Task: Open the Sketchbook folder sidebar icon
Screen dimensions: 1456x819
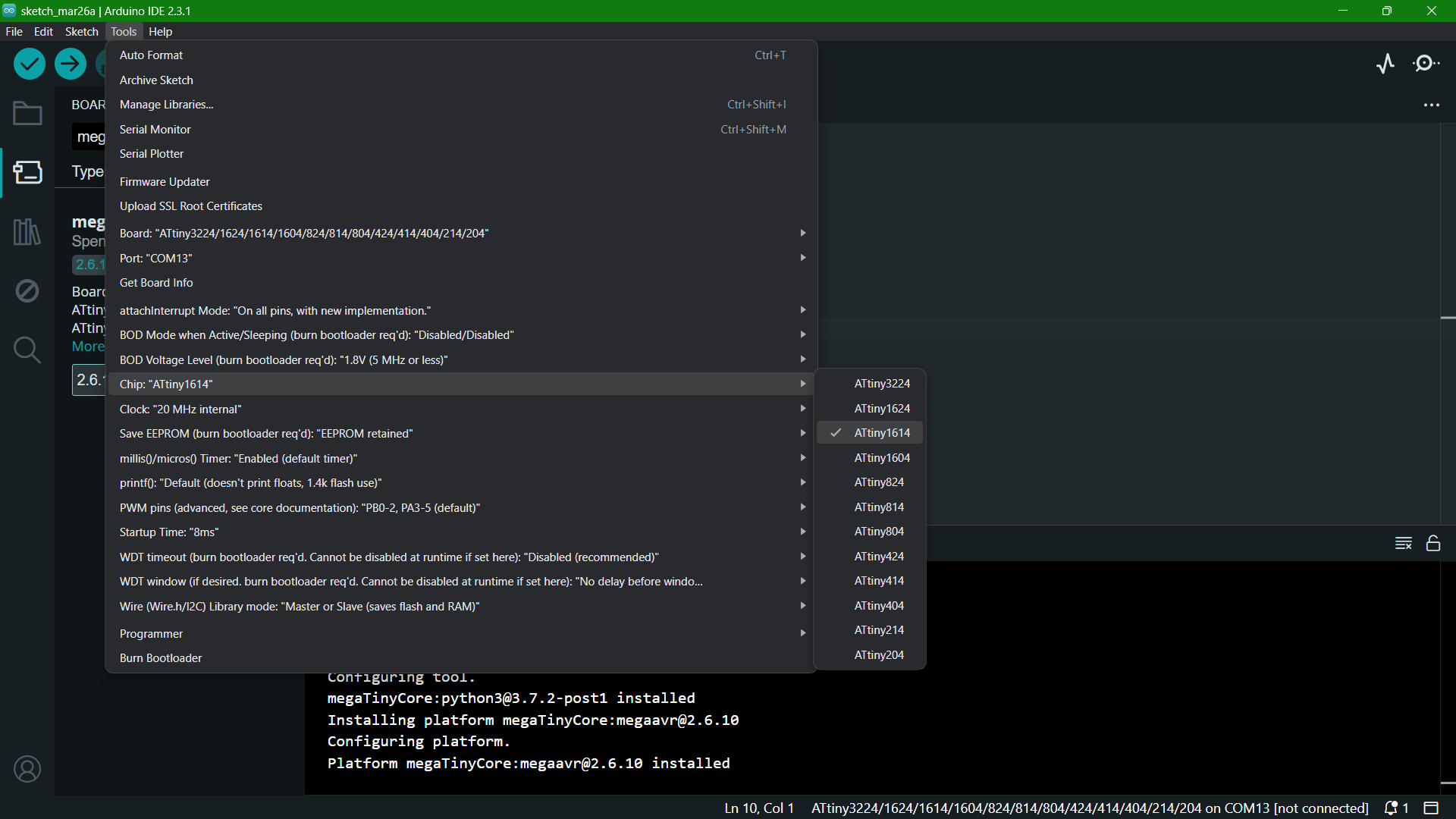Action: tap(27, 114)
